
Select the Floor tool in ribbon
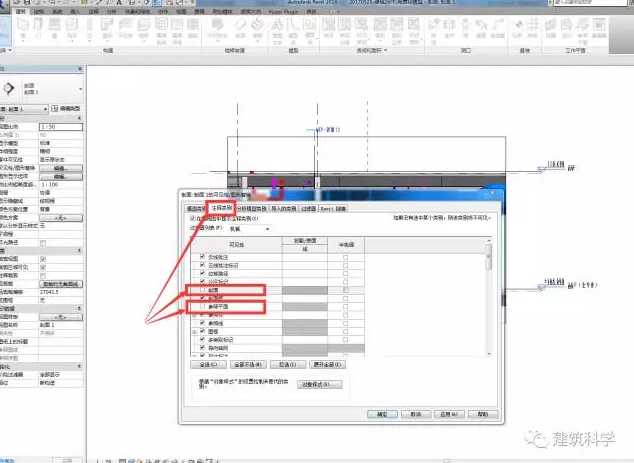click(144, 28)
